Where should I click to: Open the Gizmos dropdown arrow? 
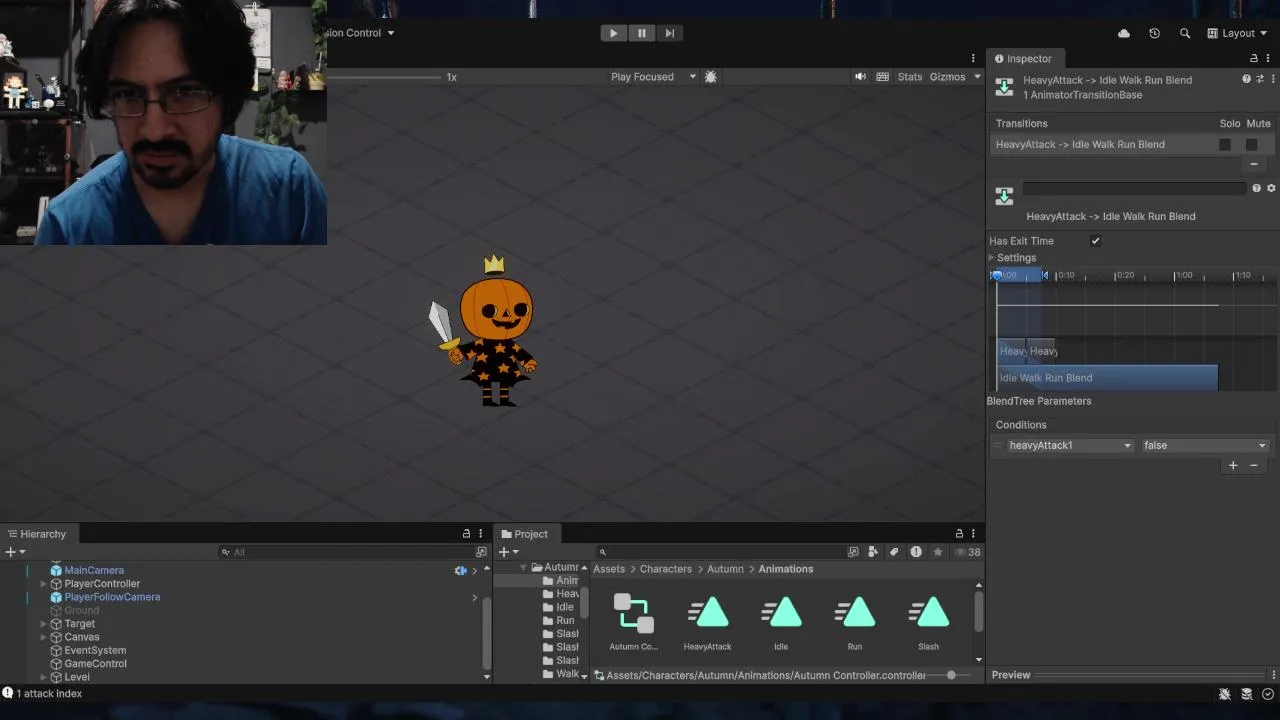[977, 77]
